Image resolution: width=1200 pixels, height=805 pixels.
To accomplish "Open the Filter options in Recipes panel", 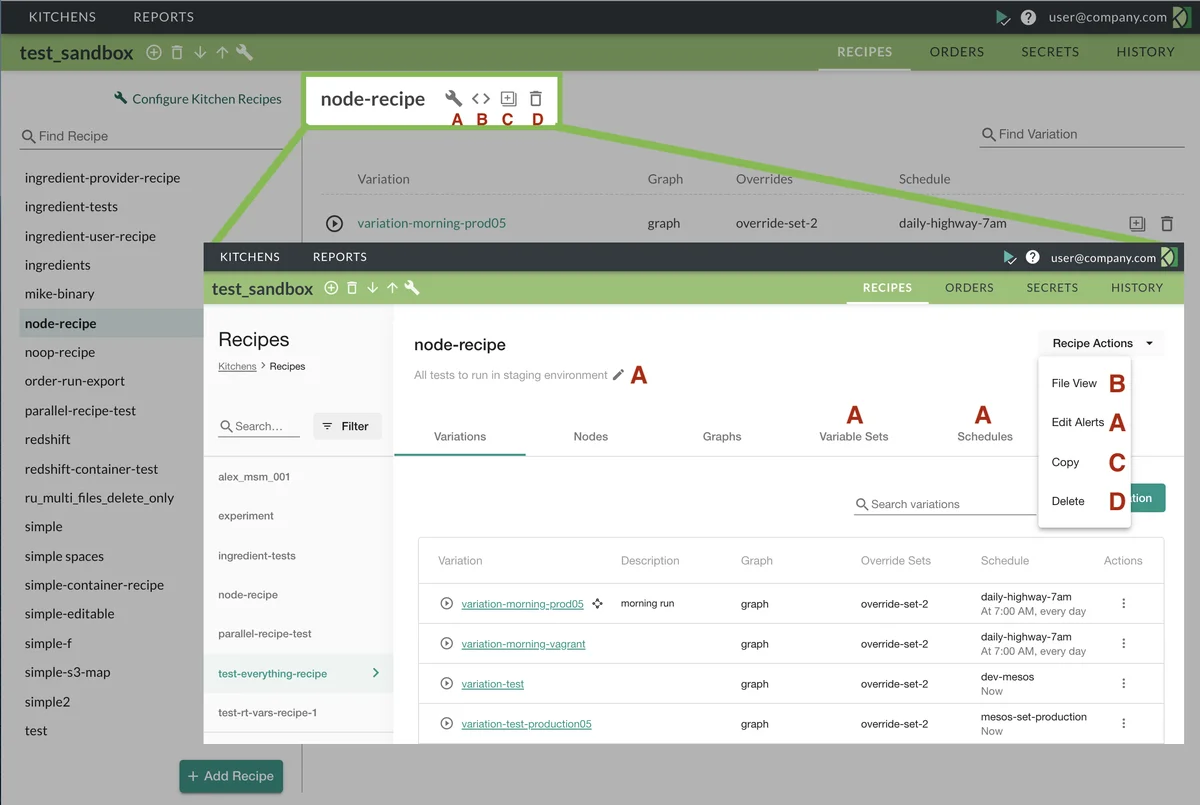I will [x=347, y=426].
